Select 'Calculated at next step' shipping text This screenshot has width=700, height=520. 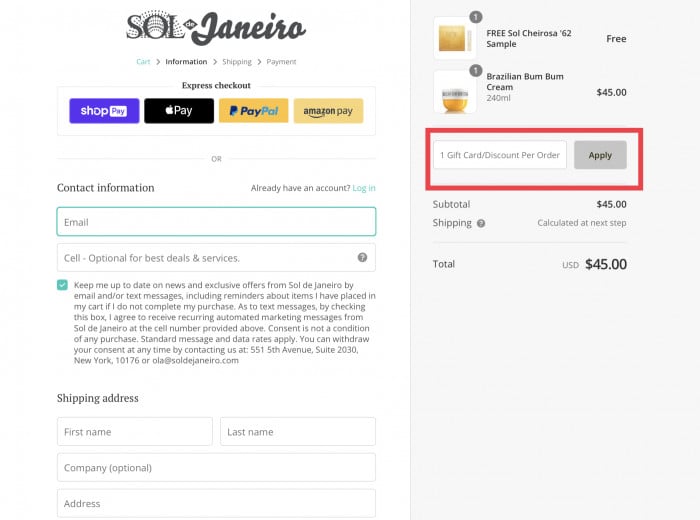pyautogui.click(x=582, y=223)
